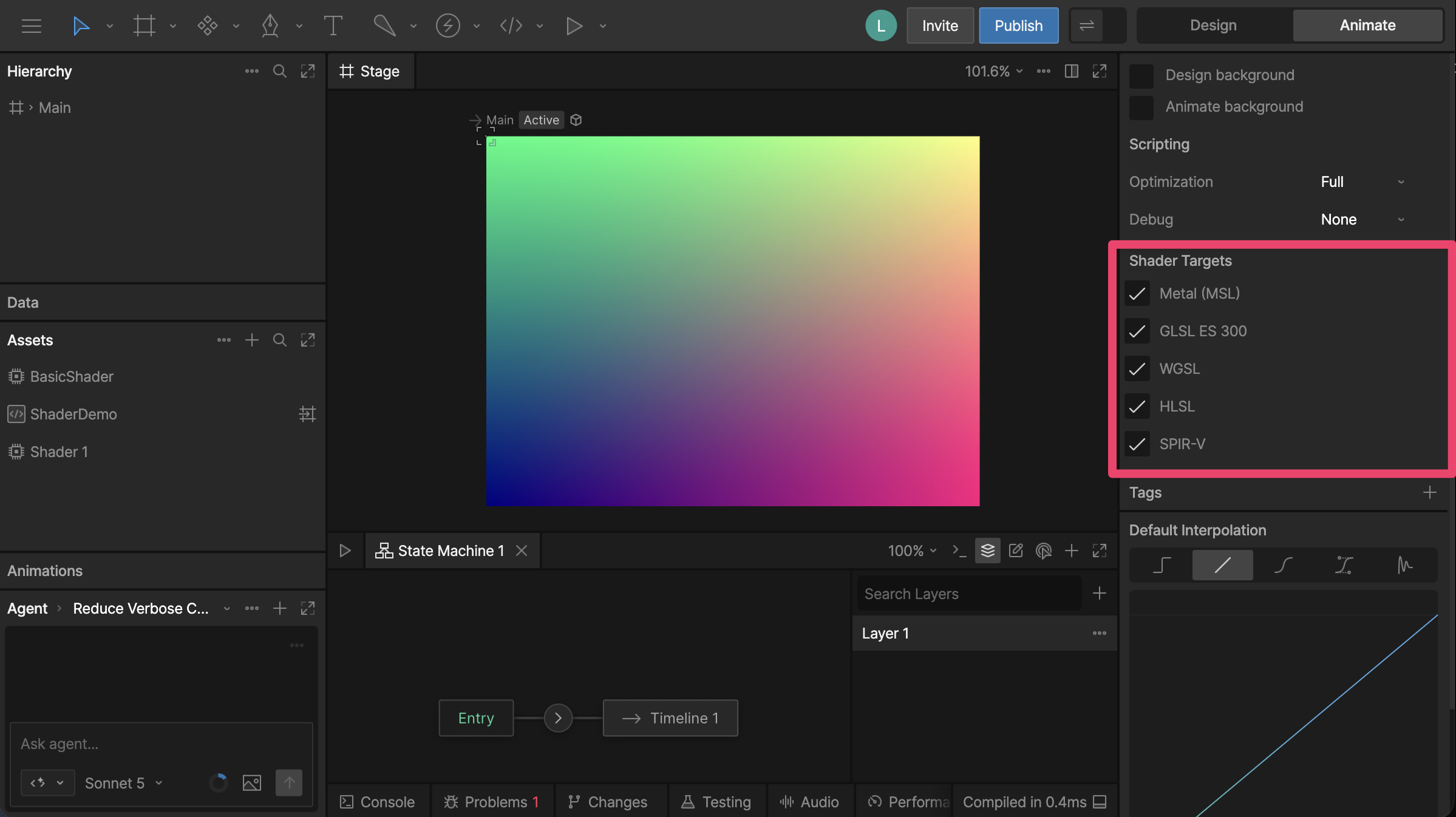Image resolution: width=1456 pixels, height=817 pixels.
Task: Select the linear interpolation option
Action: pos(1222,565)
